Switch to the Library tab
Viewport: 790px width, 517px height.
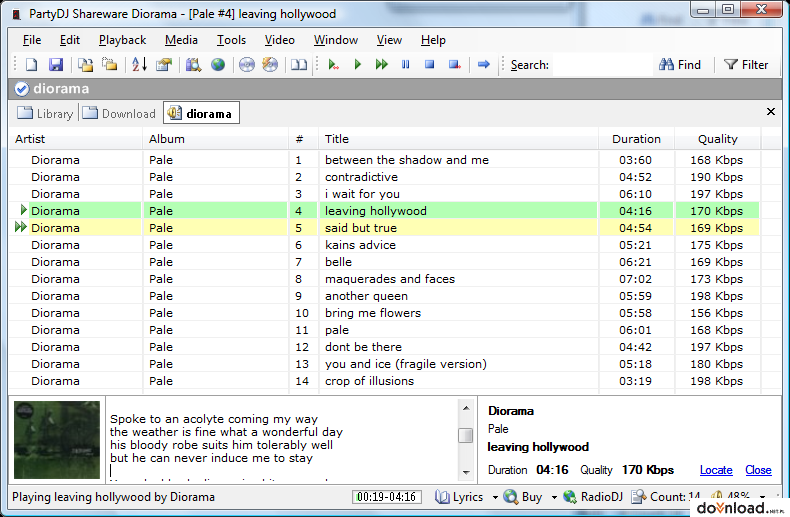coord(45,113)
